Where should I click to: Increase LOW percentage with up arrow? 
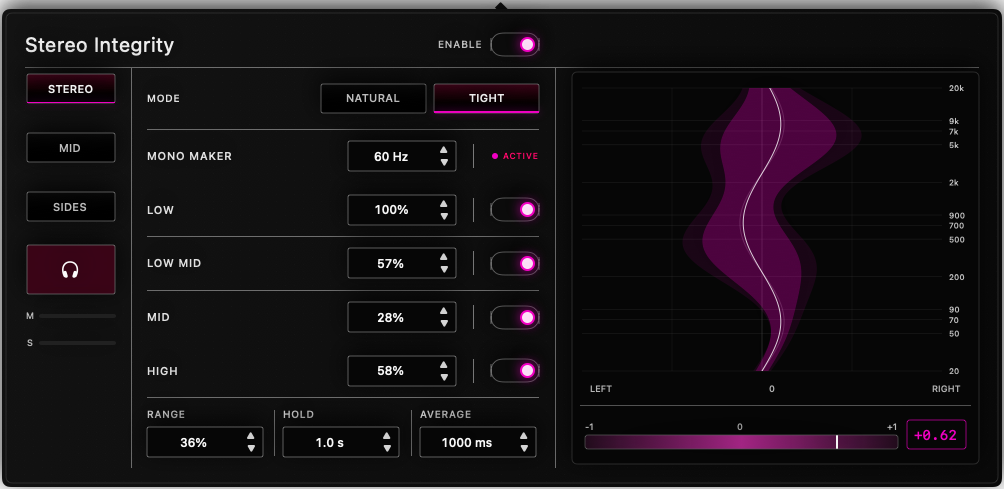click(444, 204)
